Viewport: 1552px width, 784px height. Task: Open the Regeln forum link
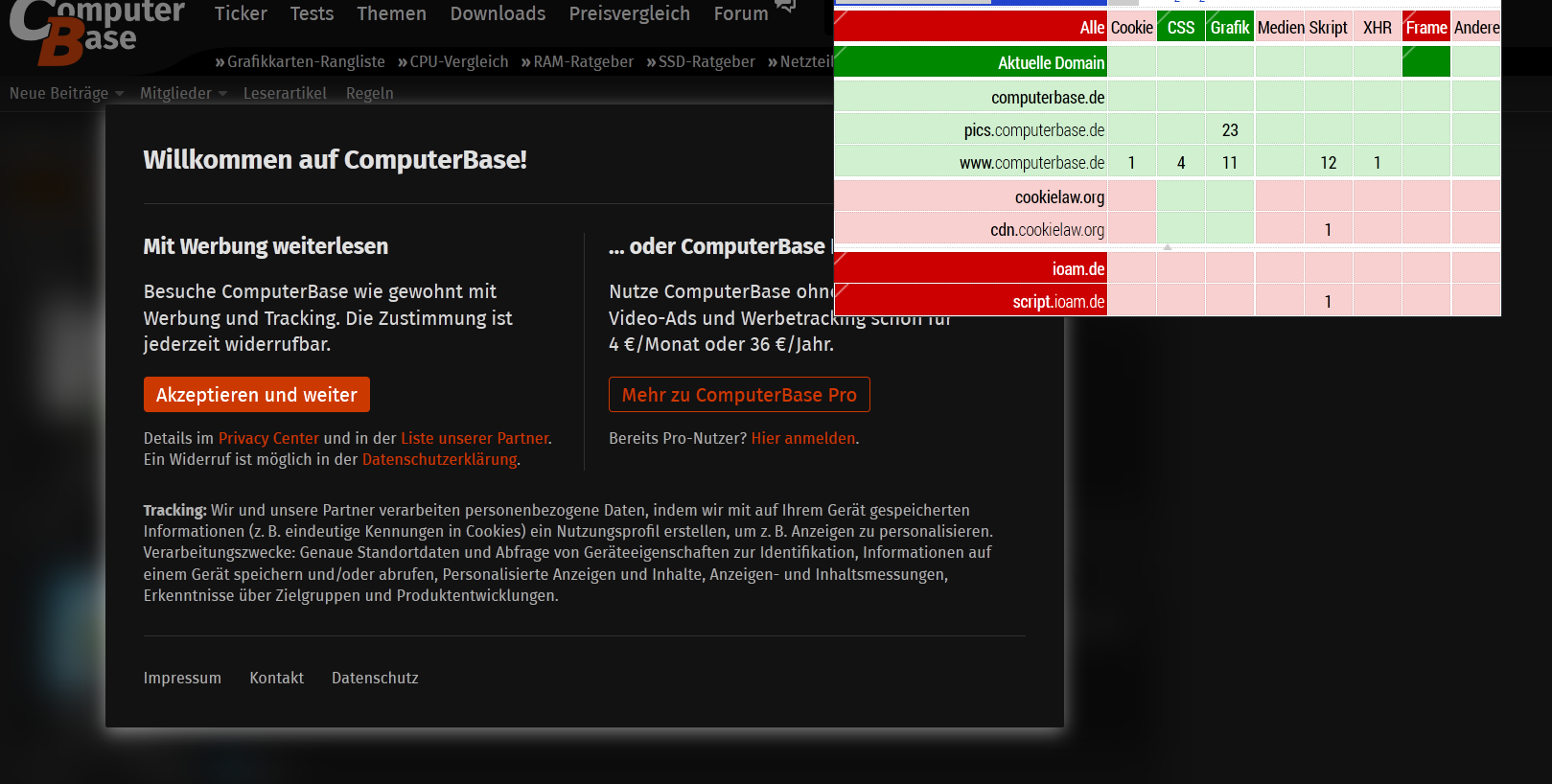pos(370,93)
